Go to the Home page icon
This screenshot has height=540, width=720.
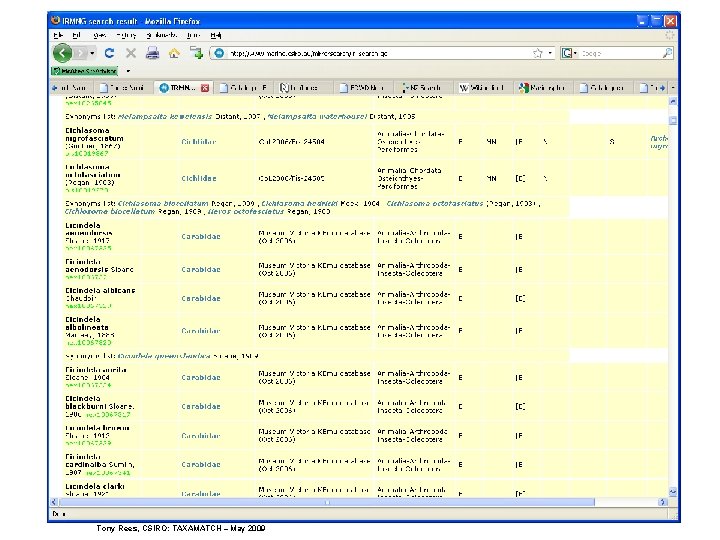click(174, 53)
